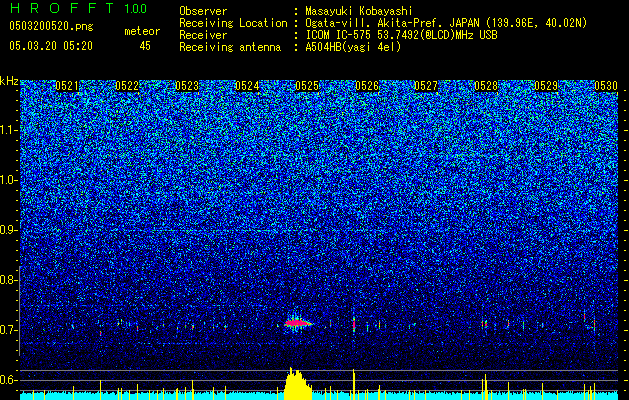Select the filename 0503200520.png
This screenshot has width=629, height=400.
click(51, 26)
